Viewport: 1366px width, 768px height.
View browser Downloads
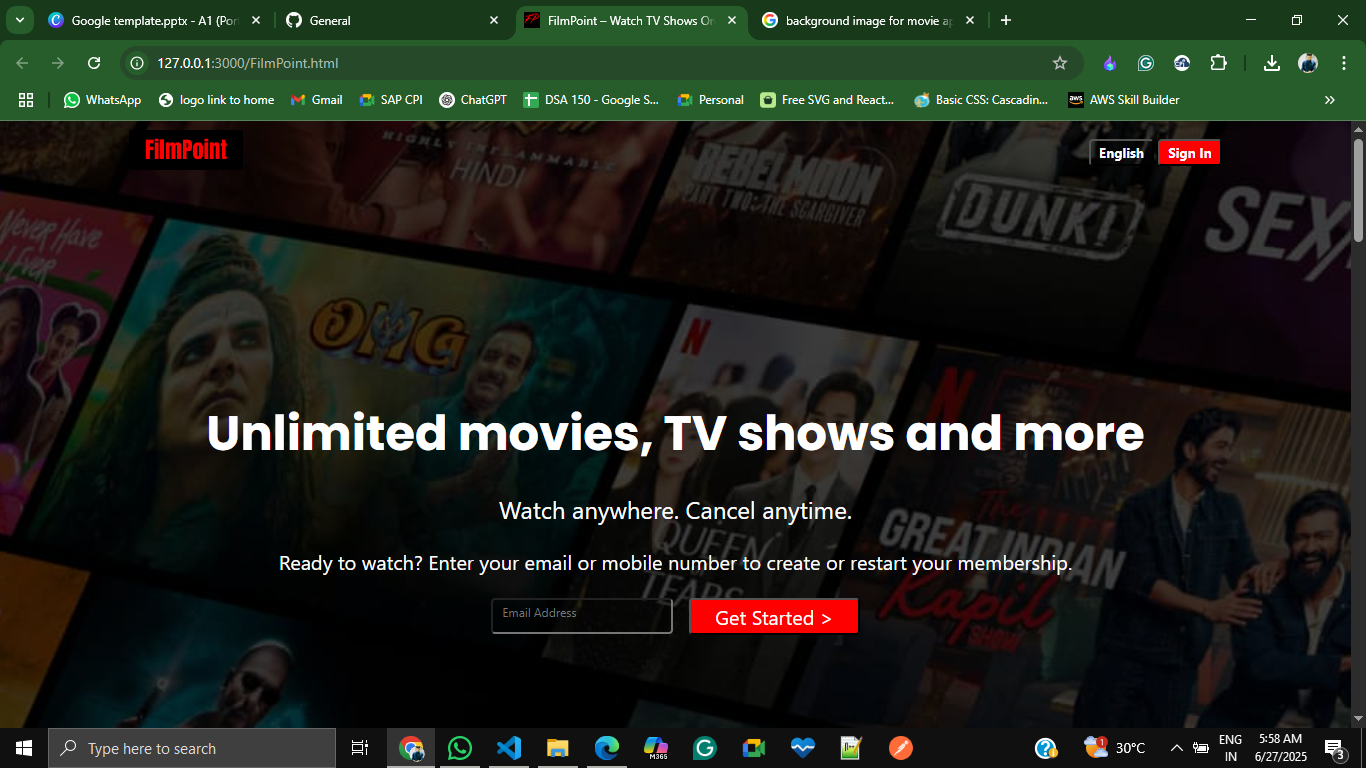coord(1271,62)
